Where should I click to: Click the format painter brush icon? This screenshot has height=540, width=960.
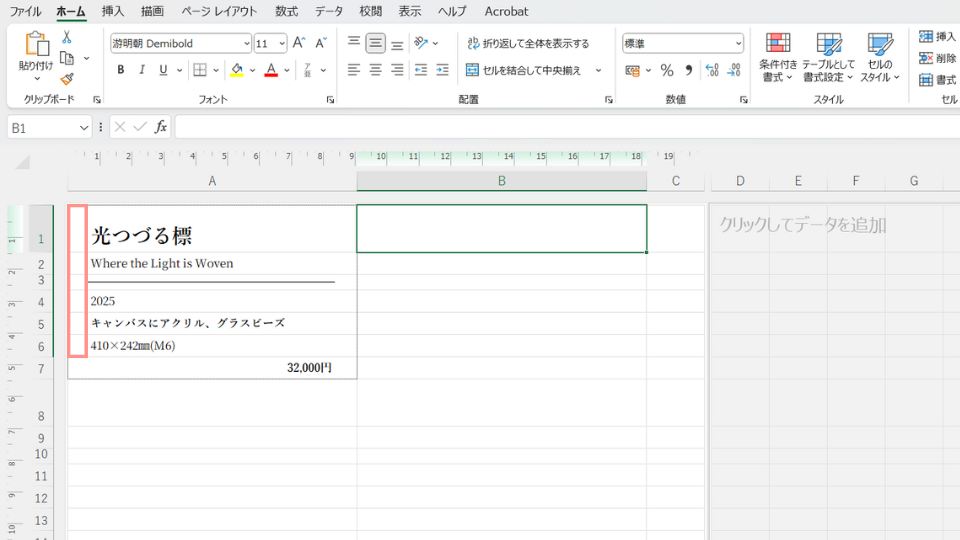click(x=67, y=79)
